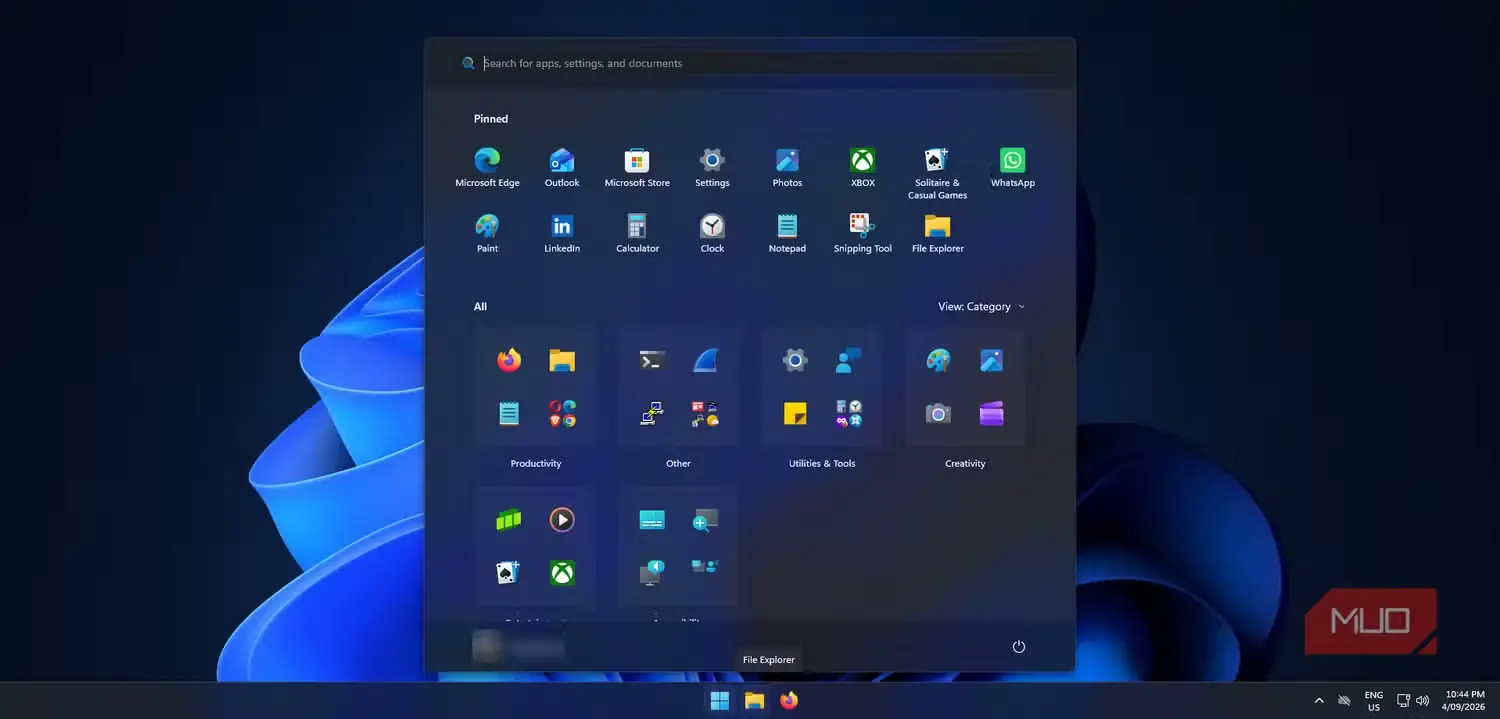Image resolution: width=1500 pixels, height=719 pixels.
Task: Launch Sticky Notes in Utilities & Tools
Action: coord(795,413)
